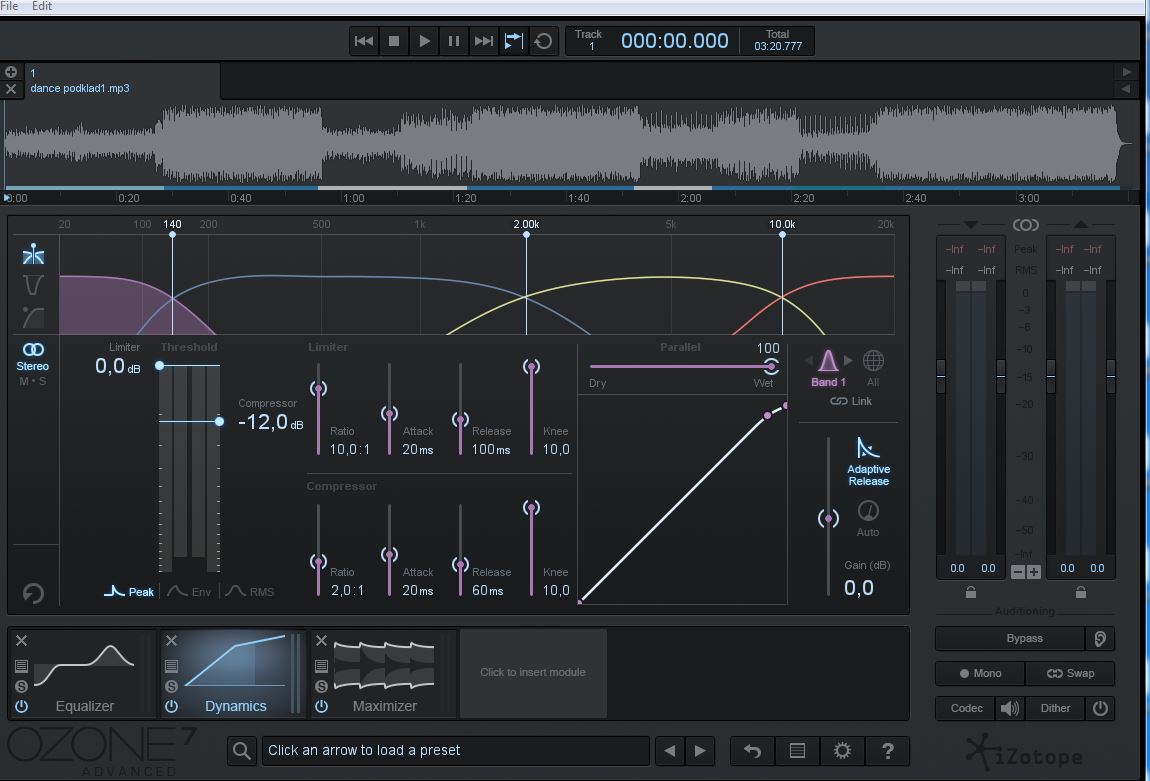Toggle Equalizer module power button
This screenshot has width=1150, height=781.
(x=21, y=706)
